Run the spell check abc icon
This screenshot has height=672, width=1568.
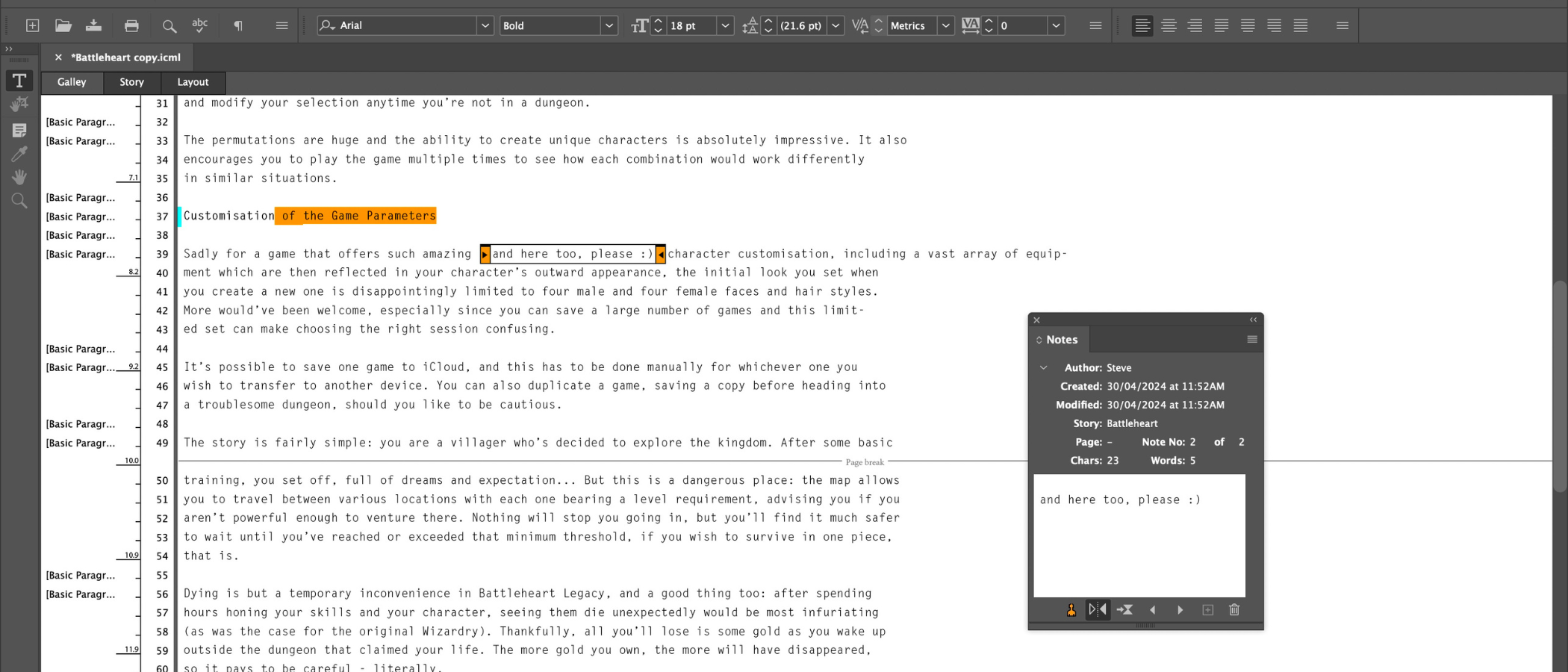click(199, 25)
